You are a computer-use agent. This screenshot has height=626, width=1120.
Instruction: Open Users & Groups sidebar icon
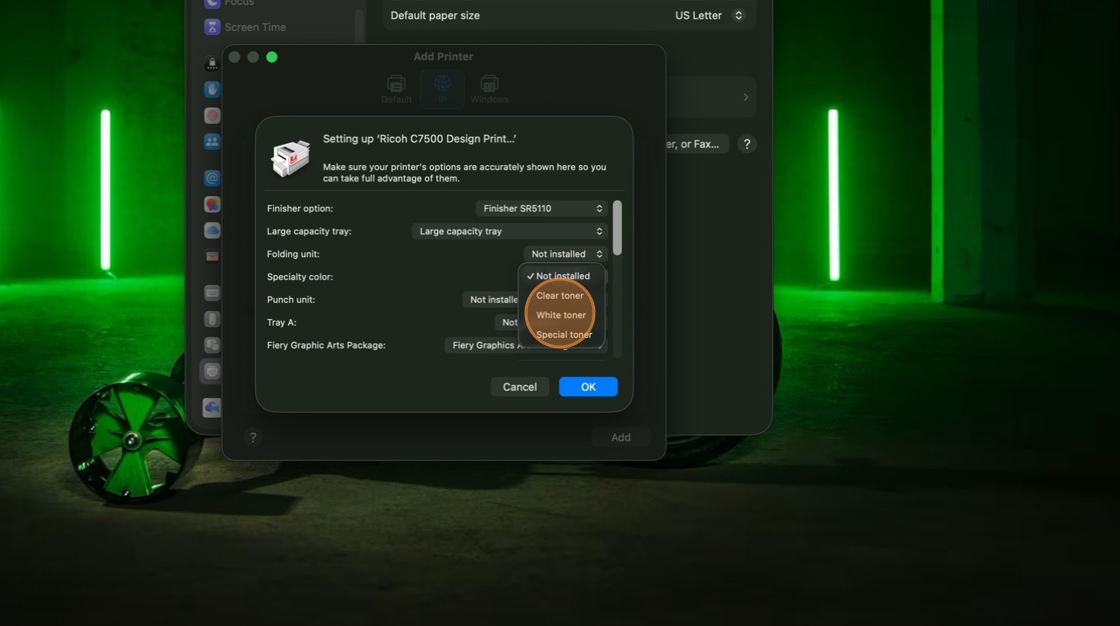211,141
